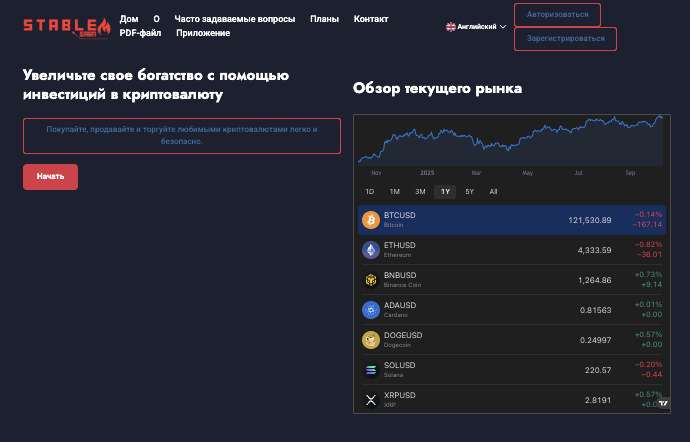The height and width of the screenshot is (442, 690).
Task: Show the All time chart range
Action: 493,191
